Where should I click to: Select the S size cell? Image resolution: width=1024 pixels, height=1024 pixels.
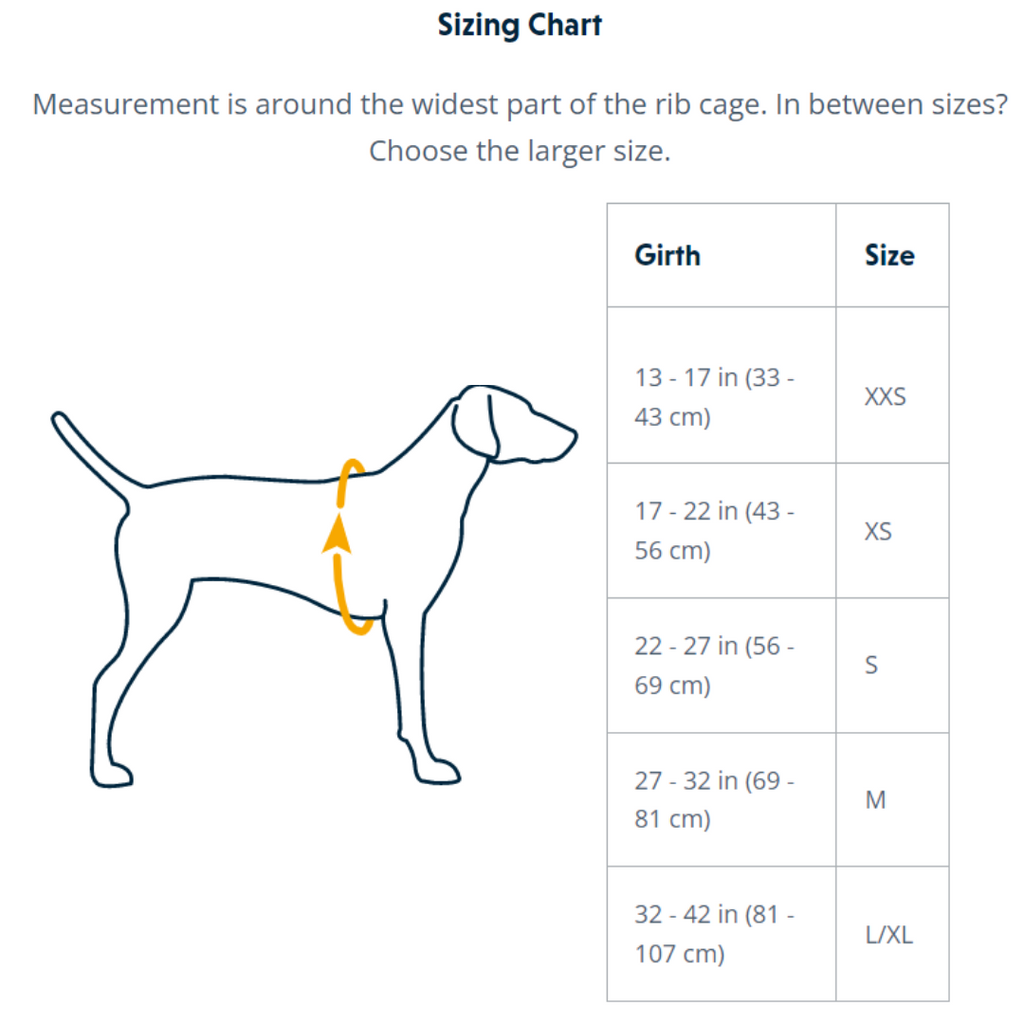tap(872, 665)
